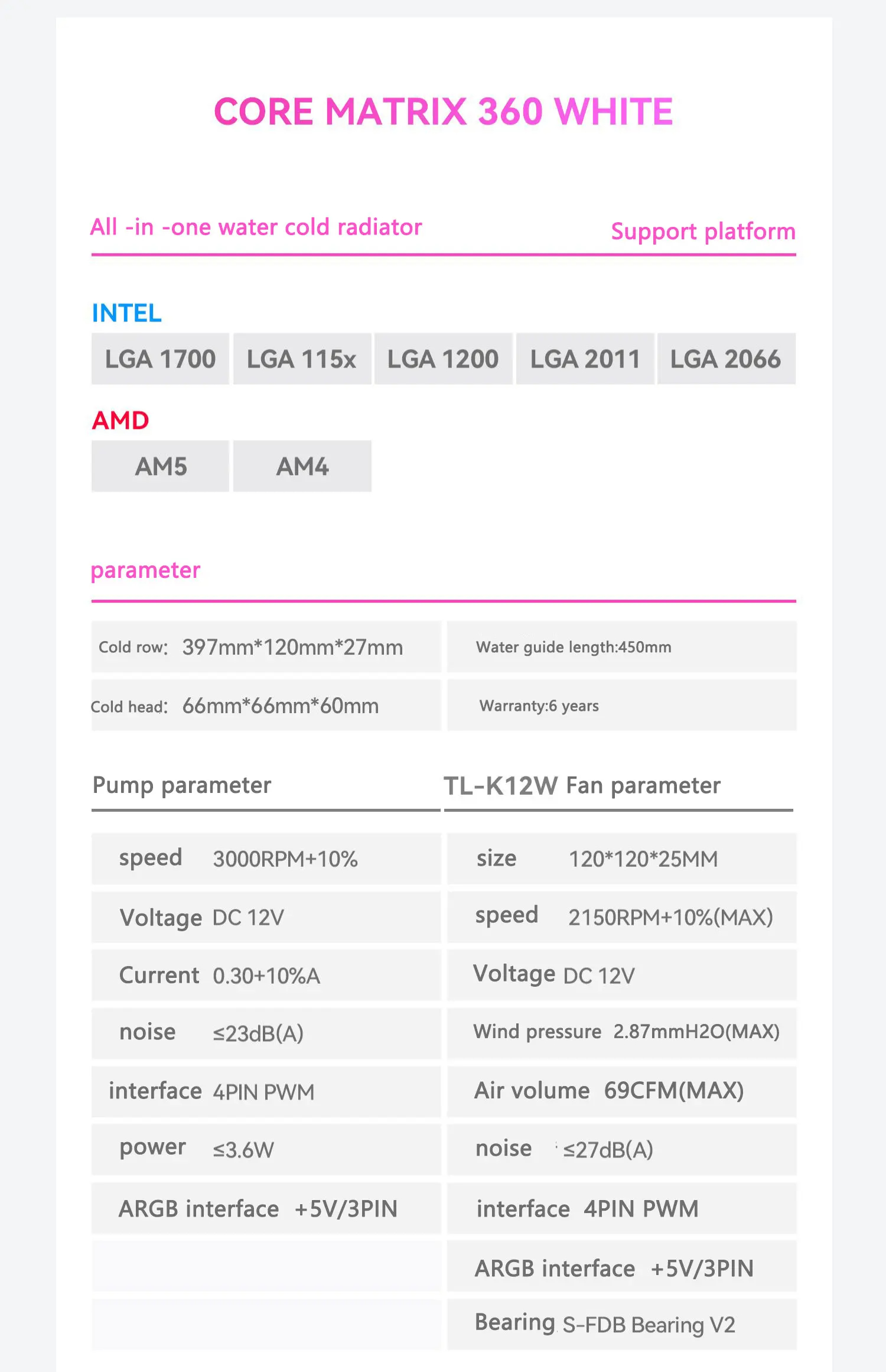Click the S-FDB Bearing V2 row
The image size is (886, 1372).
pos(621,1324)
